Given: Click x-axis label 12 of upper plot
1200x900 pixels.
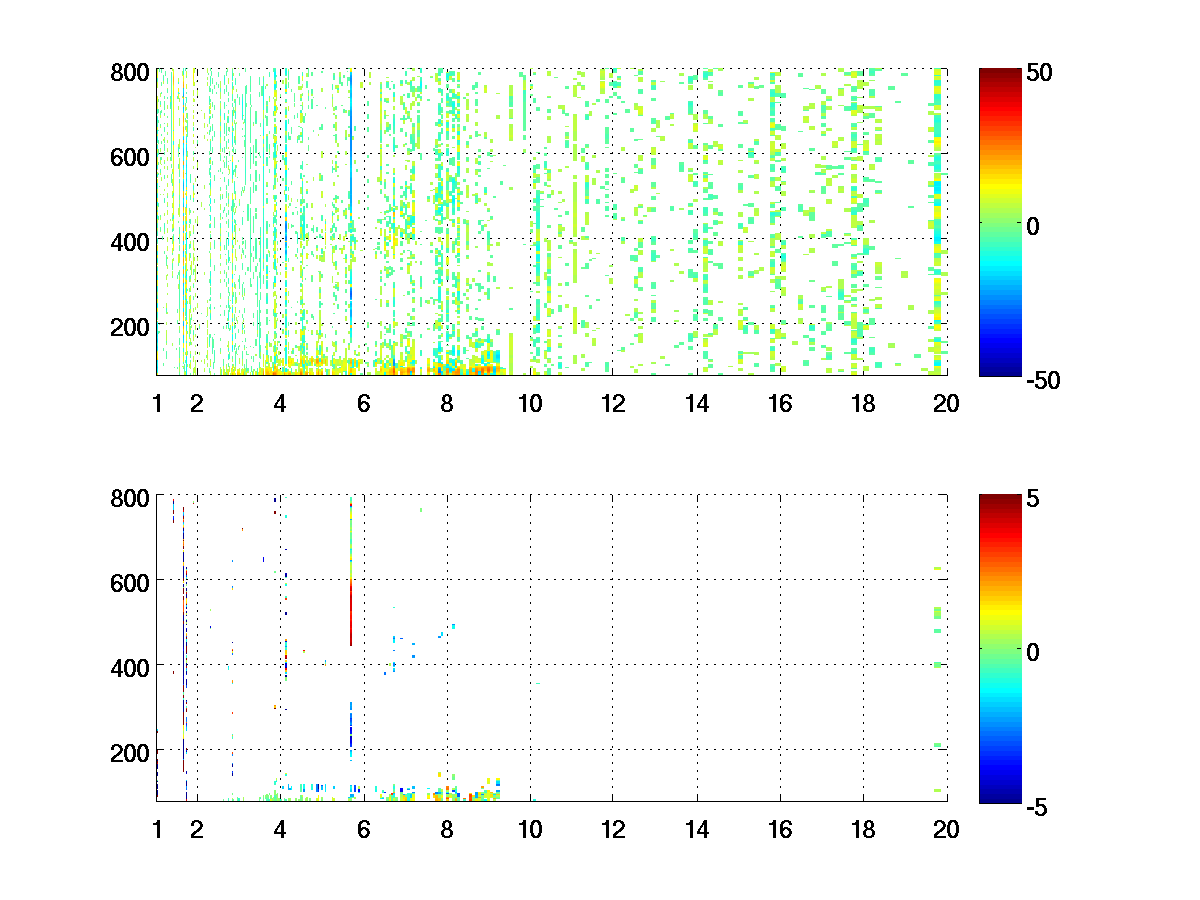Looking at the screenshot, I should pos(613,404).
